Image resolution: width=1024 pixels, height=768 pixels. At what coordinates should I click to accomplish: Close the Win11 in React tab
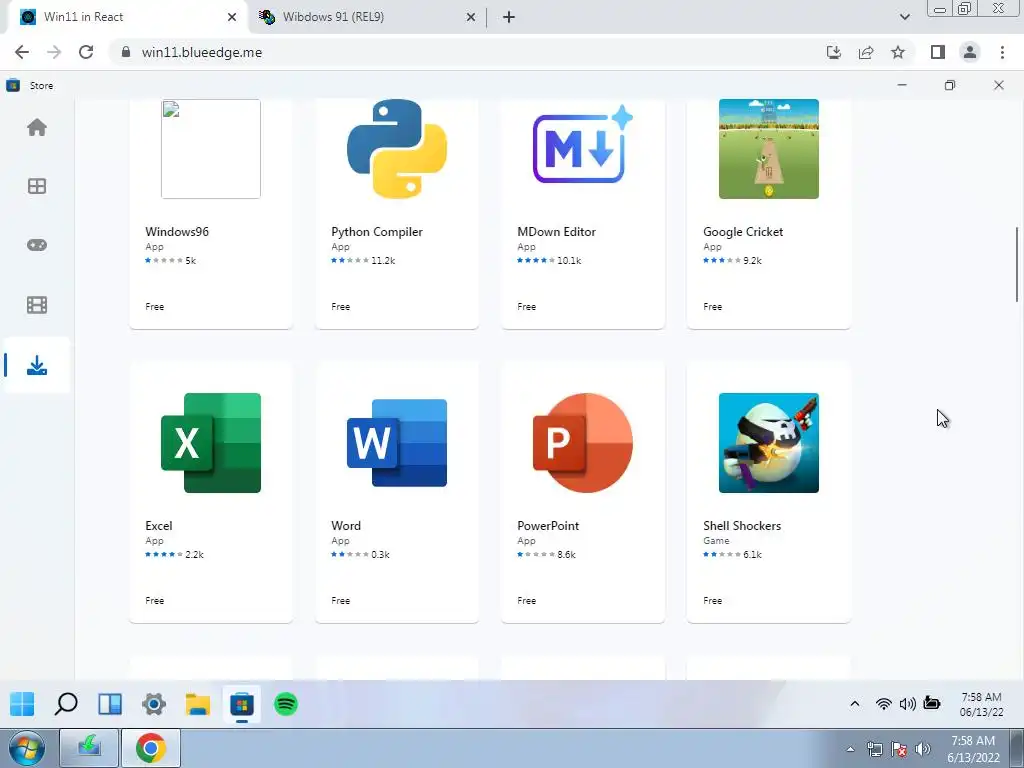232,17
